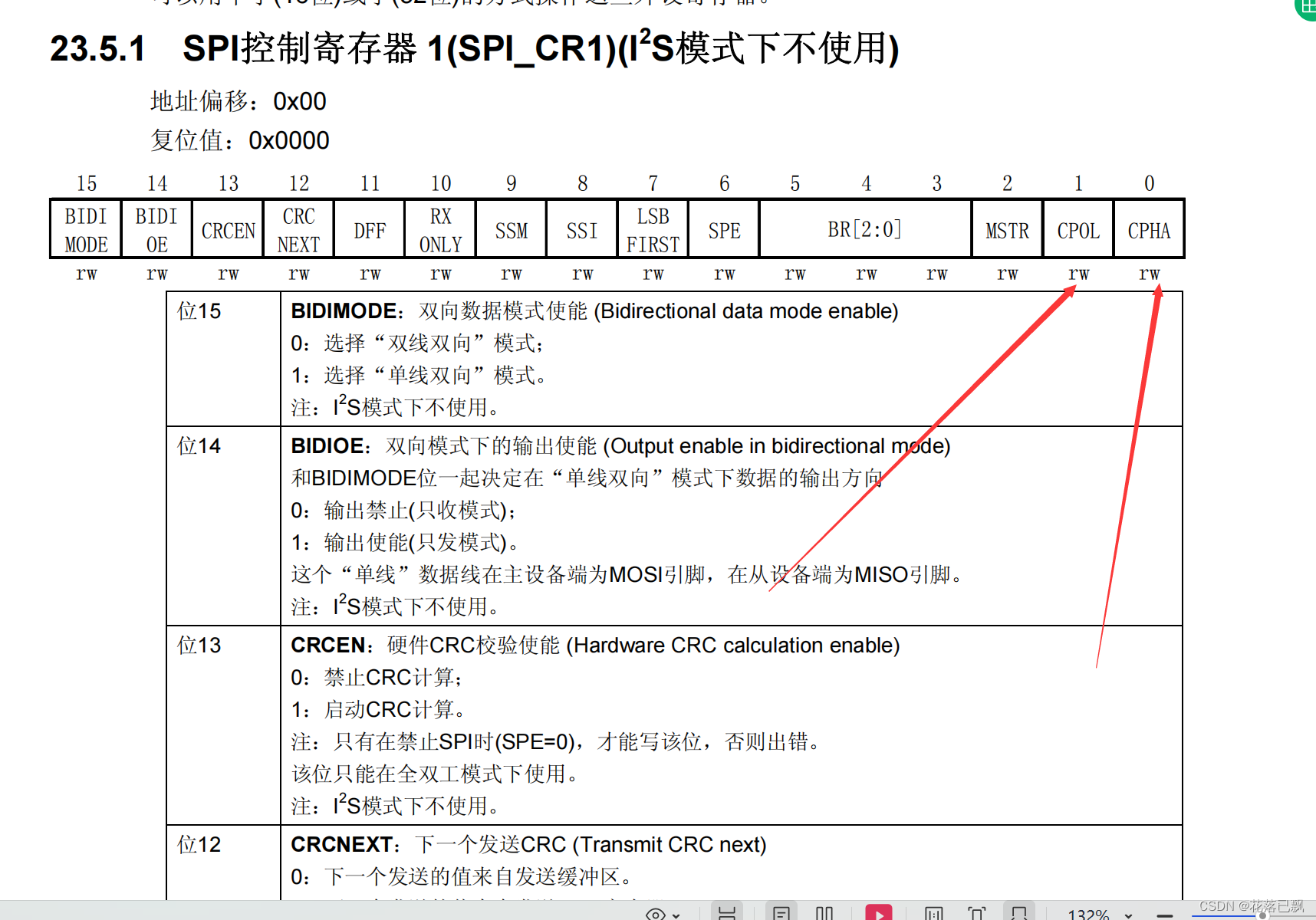Click the rw label under MSTR

[1007, 274]
